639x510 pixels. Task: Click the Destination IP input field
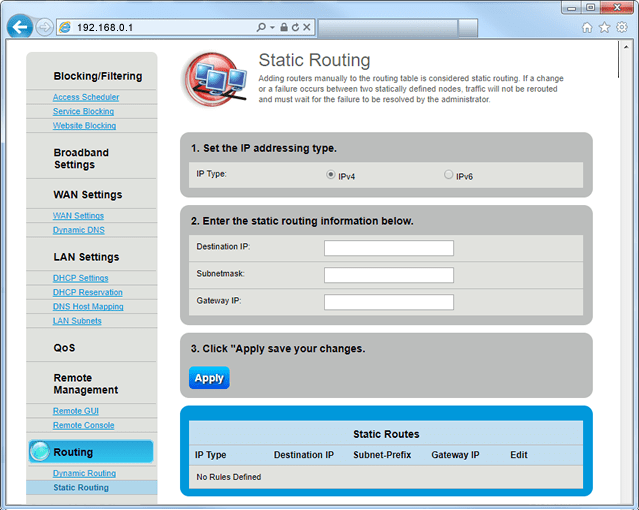click(x=389, y=248)
